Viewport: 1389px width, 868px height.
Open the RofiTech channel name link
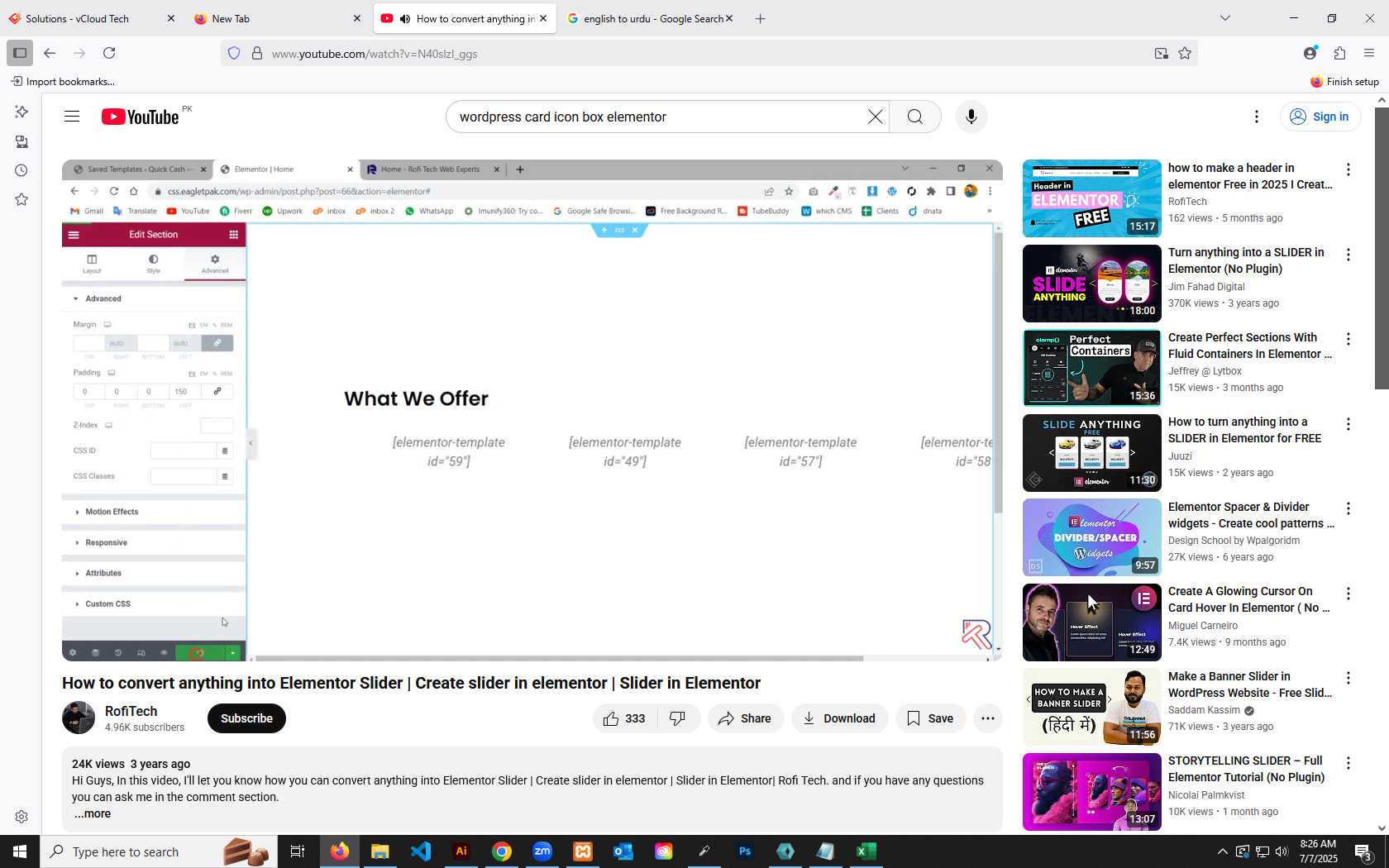[131, 711]
